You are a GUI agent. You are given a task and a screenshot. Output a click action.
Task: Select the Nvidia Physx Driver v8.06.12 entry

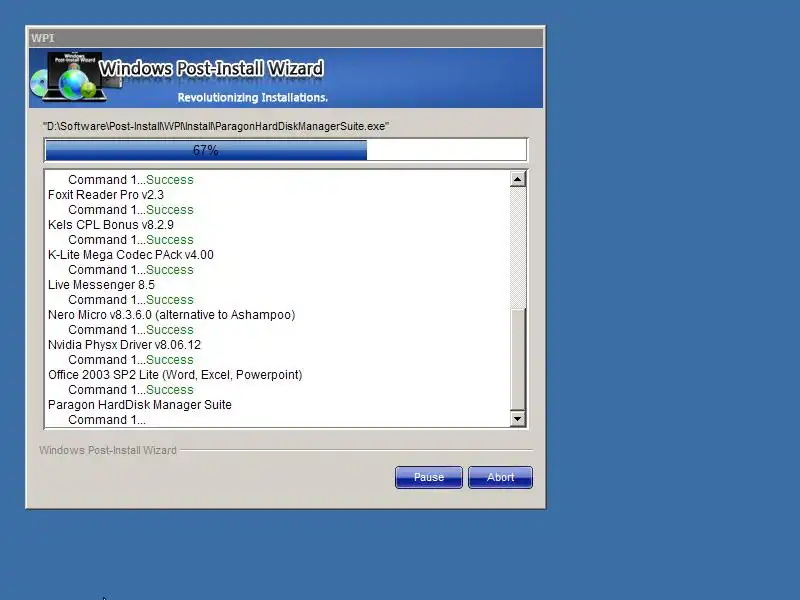pos(124,345)
